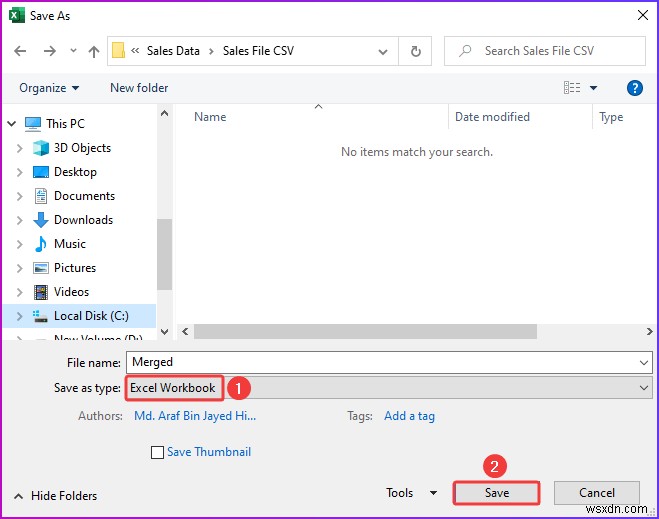Click file list scroll right arrow

(x=649, y=332)
